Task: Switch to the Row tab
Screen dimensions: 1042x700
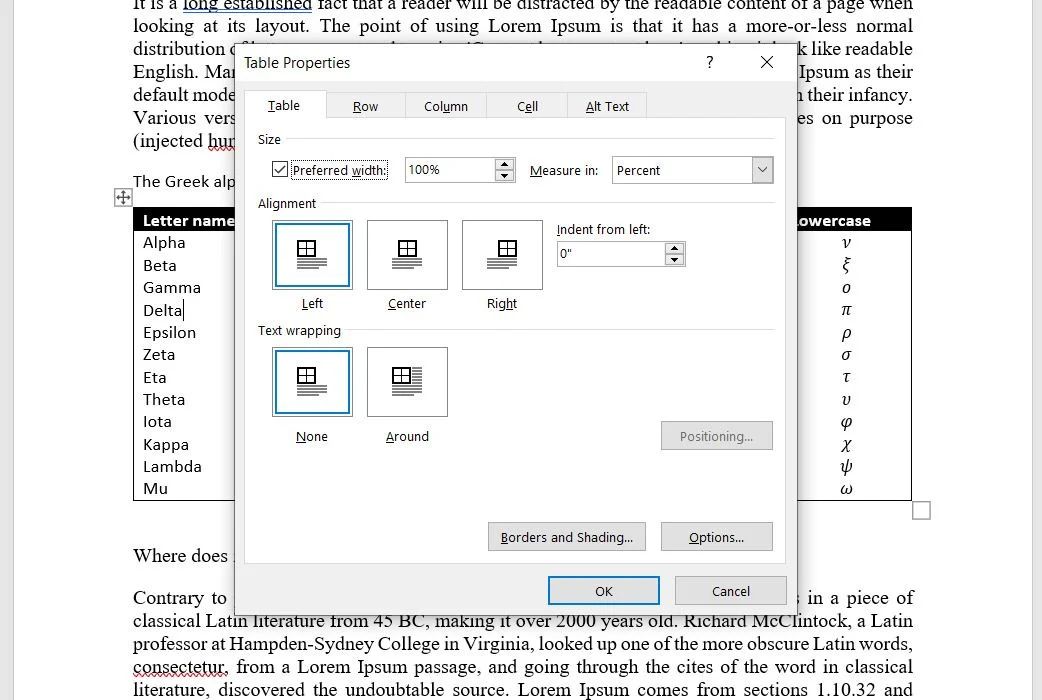Action: click(x=365, y=105)
